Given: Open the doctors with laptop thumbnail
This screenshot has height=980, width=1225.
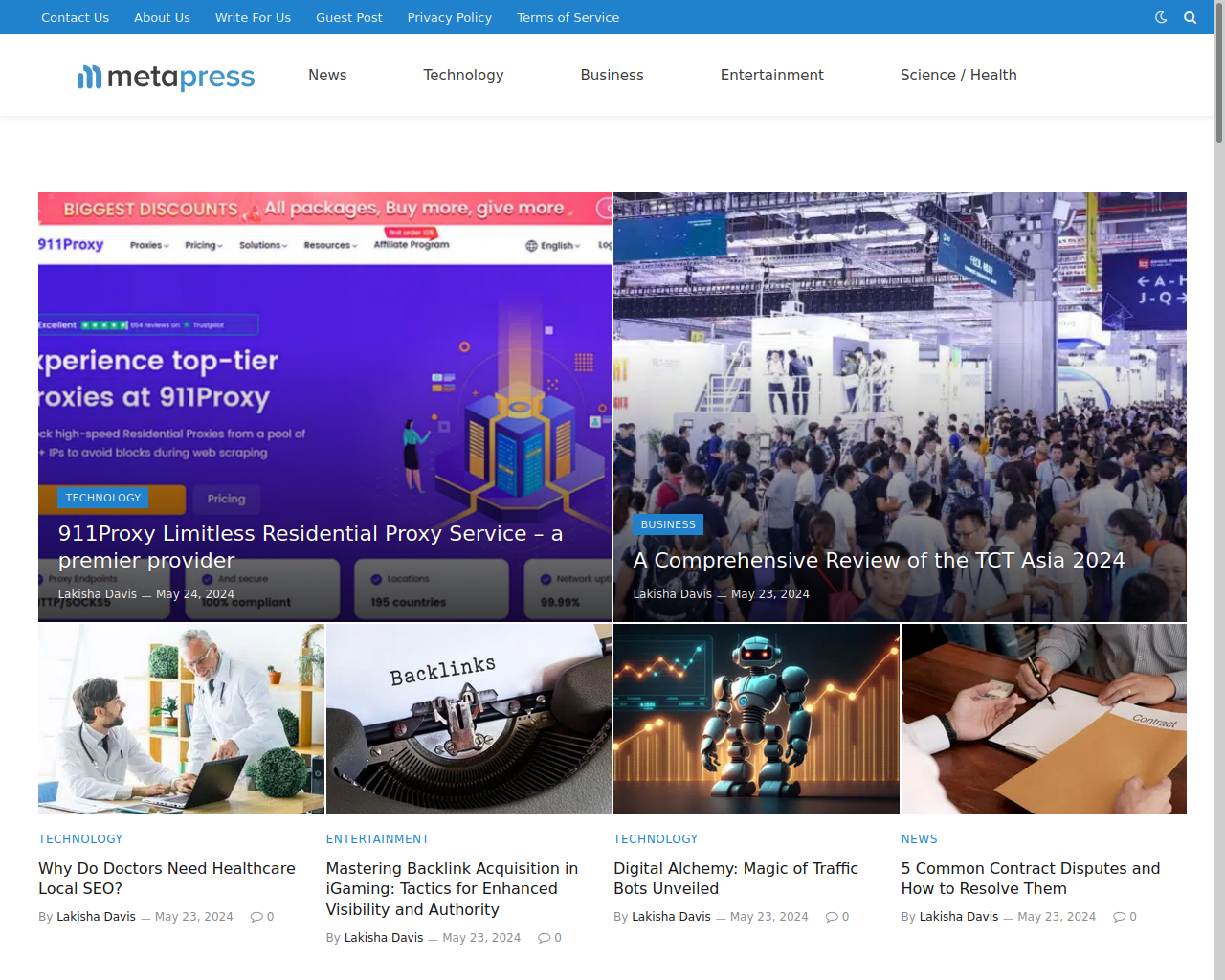Looking at the screenshot, I should 181,720.
